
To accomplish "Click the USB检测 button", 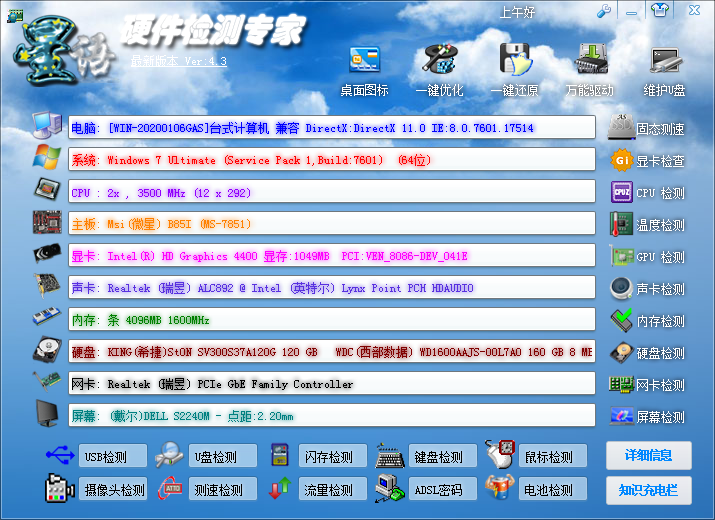I will point(113,456).
